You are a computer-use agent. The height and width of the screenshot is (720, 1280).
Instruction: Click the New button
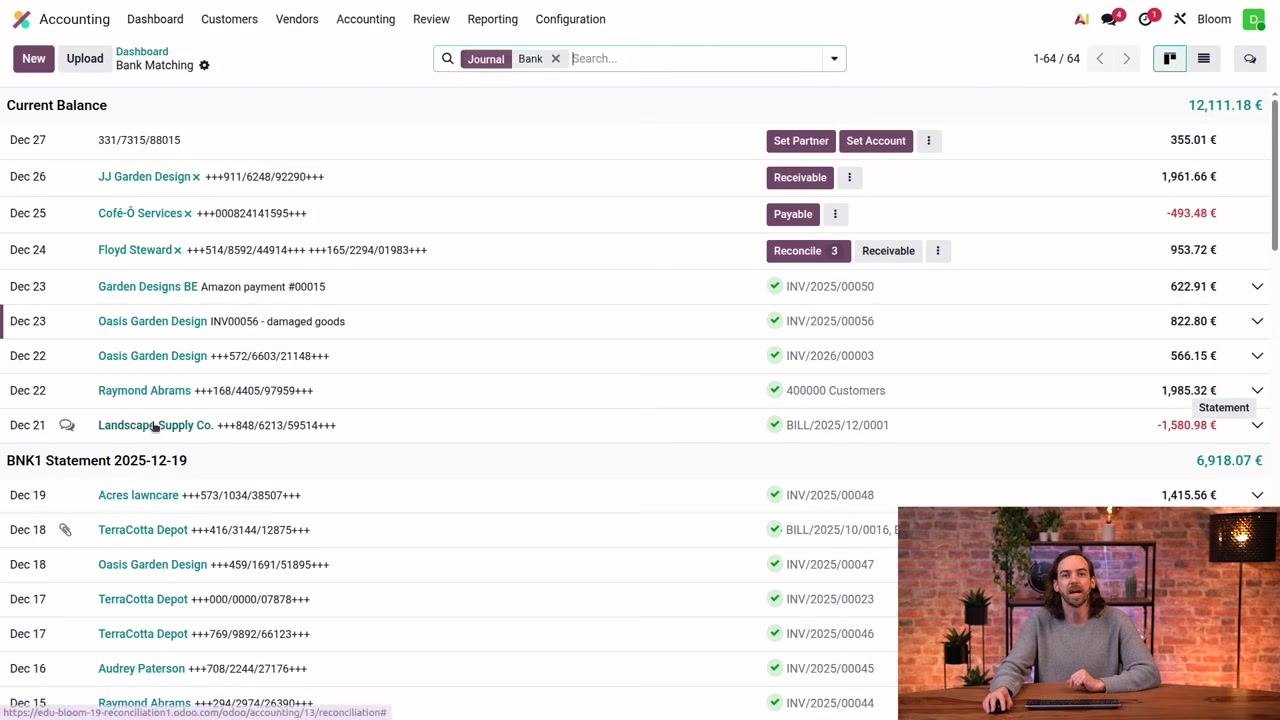click(34, 59)
